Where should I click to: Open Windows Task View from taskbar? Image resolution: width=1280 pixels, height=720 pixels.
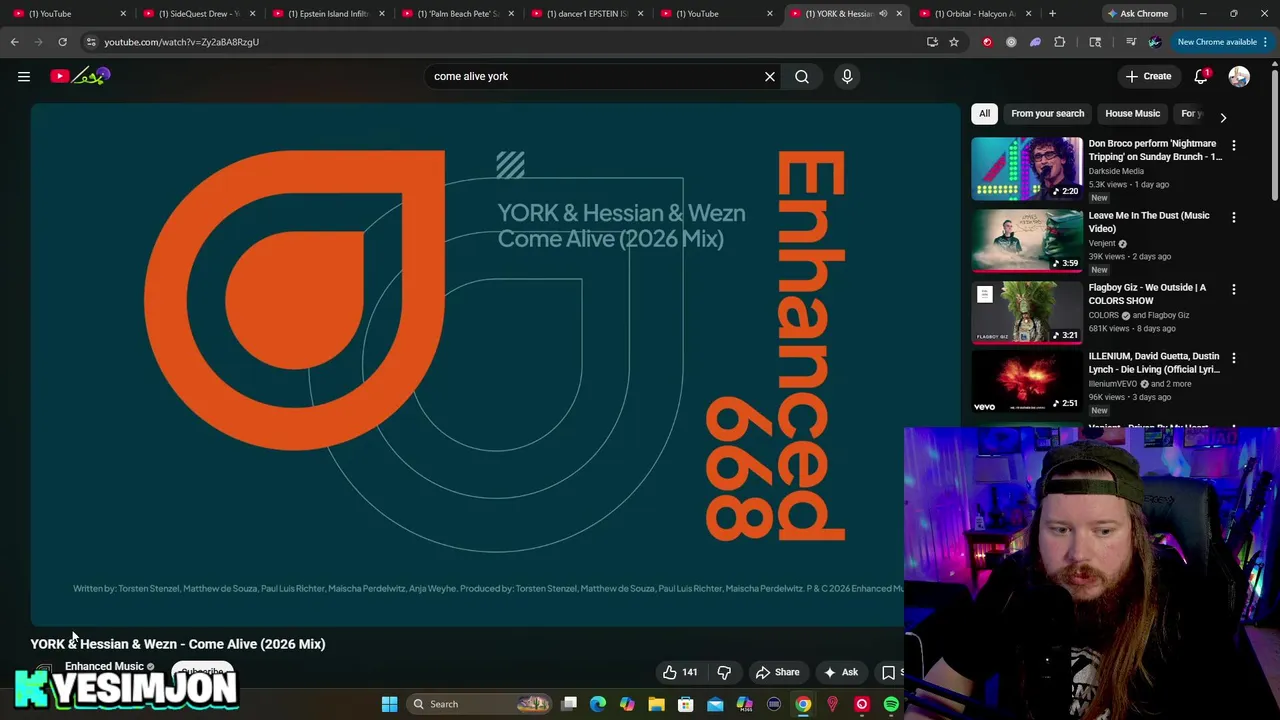tap(569, 704)
